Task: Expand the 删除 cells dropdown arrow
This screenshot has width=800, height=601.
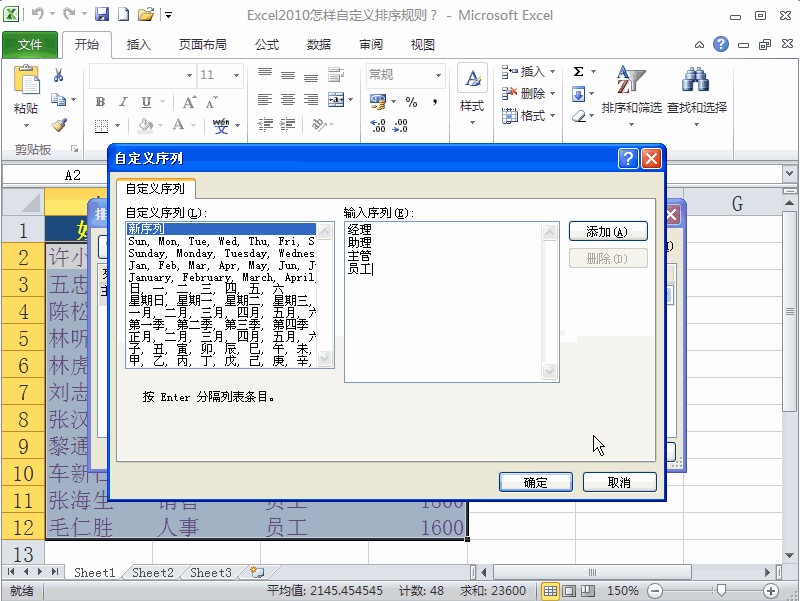Action: pyautogui.click(x=553, y=94)
